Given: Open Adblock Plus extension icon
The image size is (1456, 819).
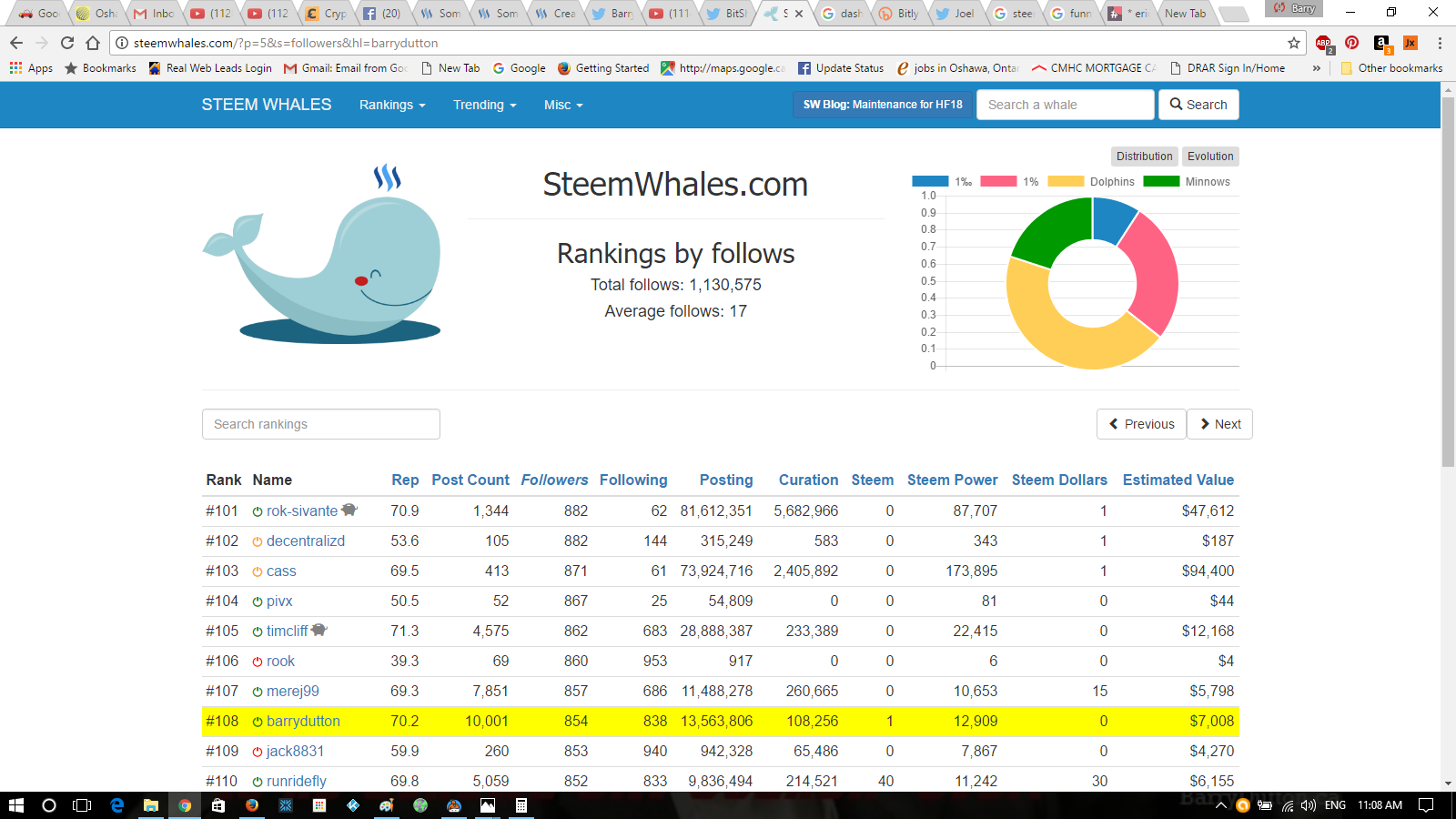Looking at the screenshot, I should pyautogui.click(x=1324, y=43).
